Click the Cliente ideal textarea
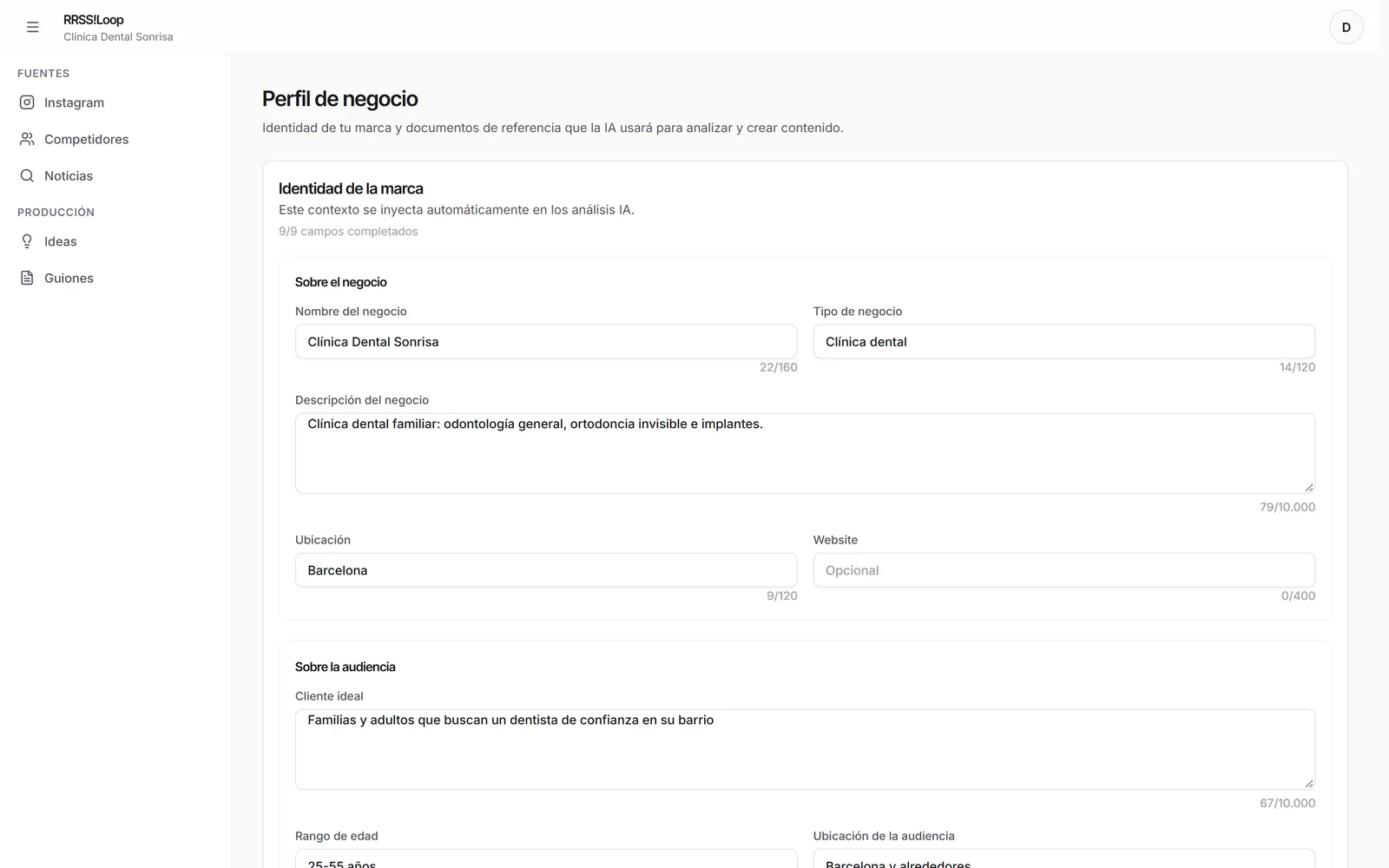This screenshot has width=1389, height=868. pyautogui.click(x=805, y=749)
